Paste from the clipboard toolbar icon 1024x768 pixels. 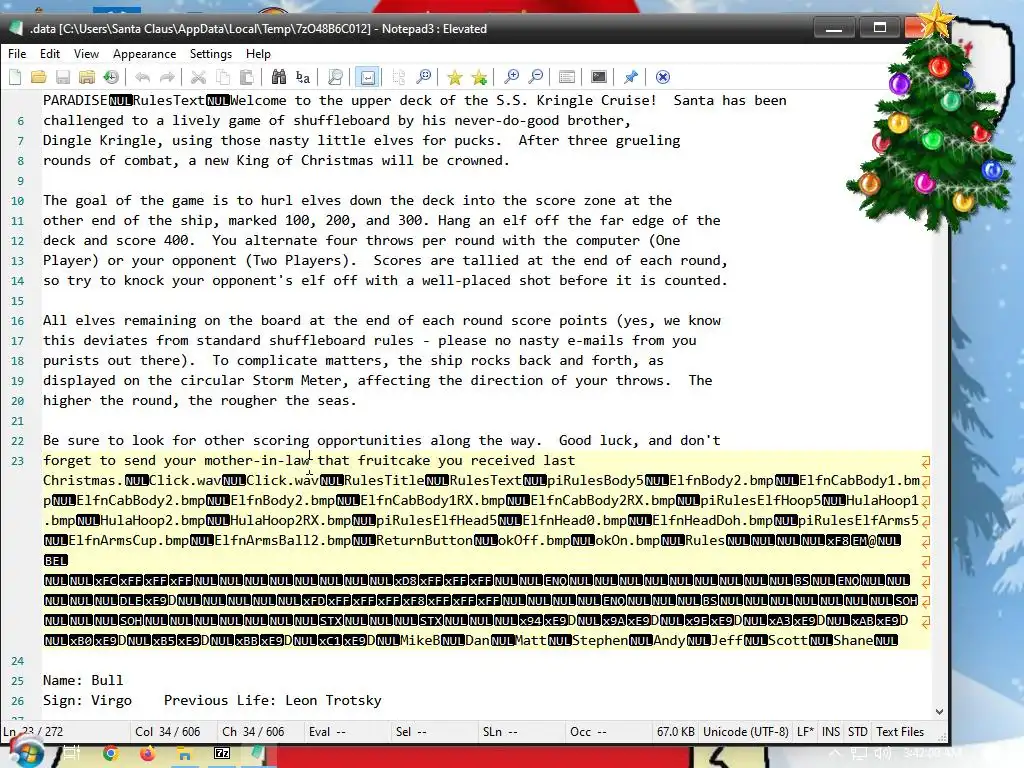247,77
